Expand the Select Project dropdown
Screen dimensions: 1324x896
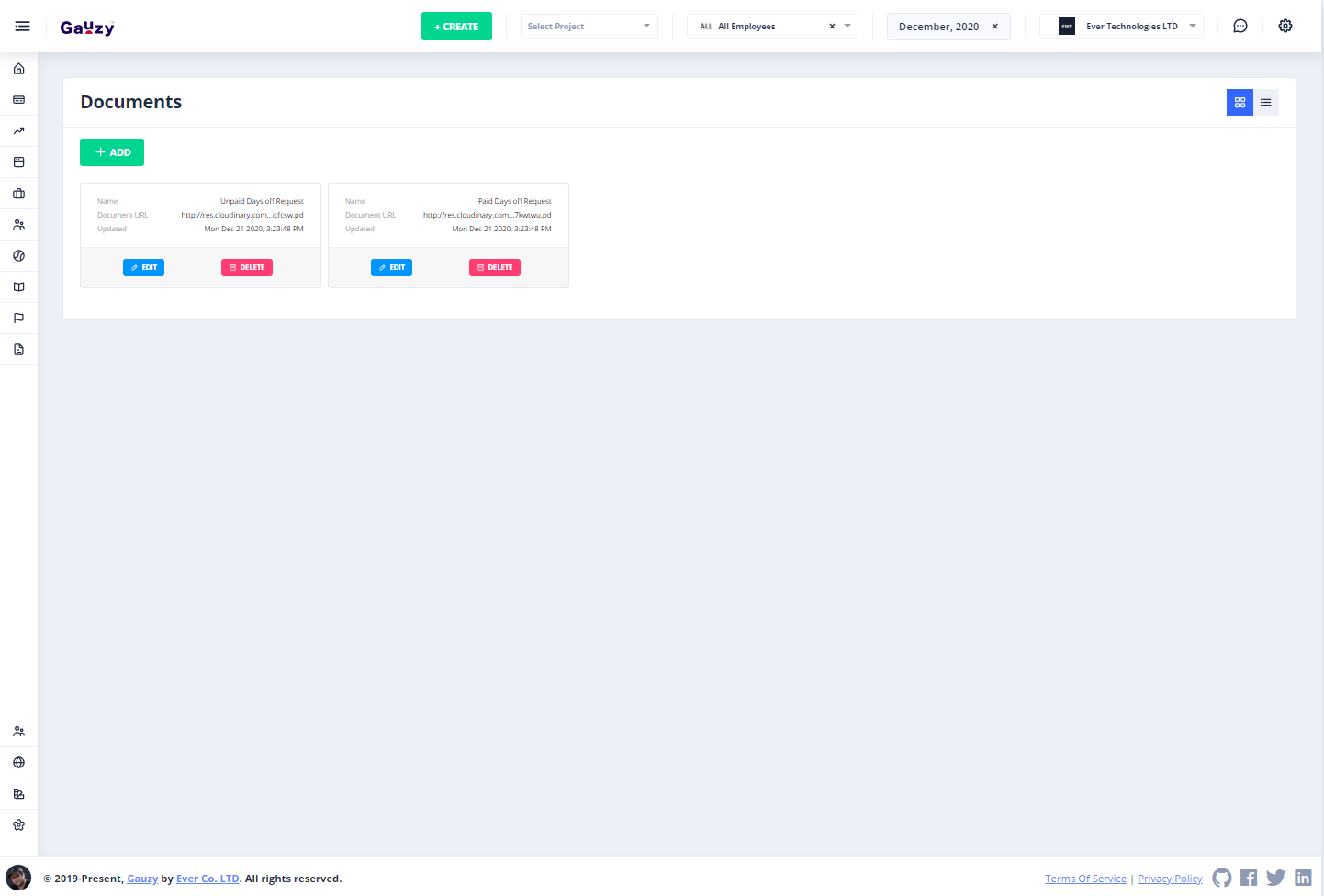click(x=589, y=27)
